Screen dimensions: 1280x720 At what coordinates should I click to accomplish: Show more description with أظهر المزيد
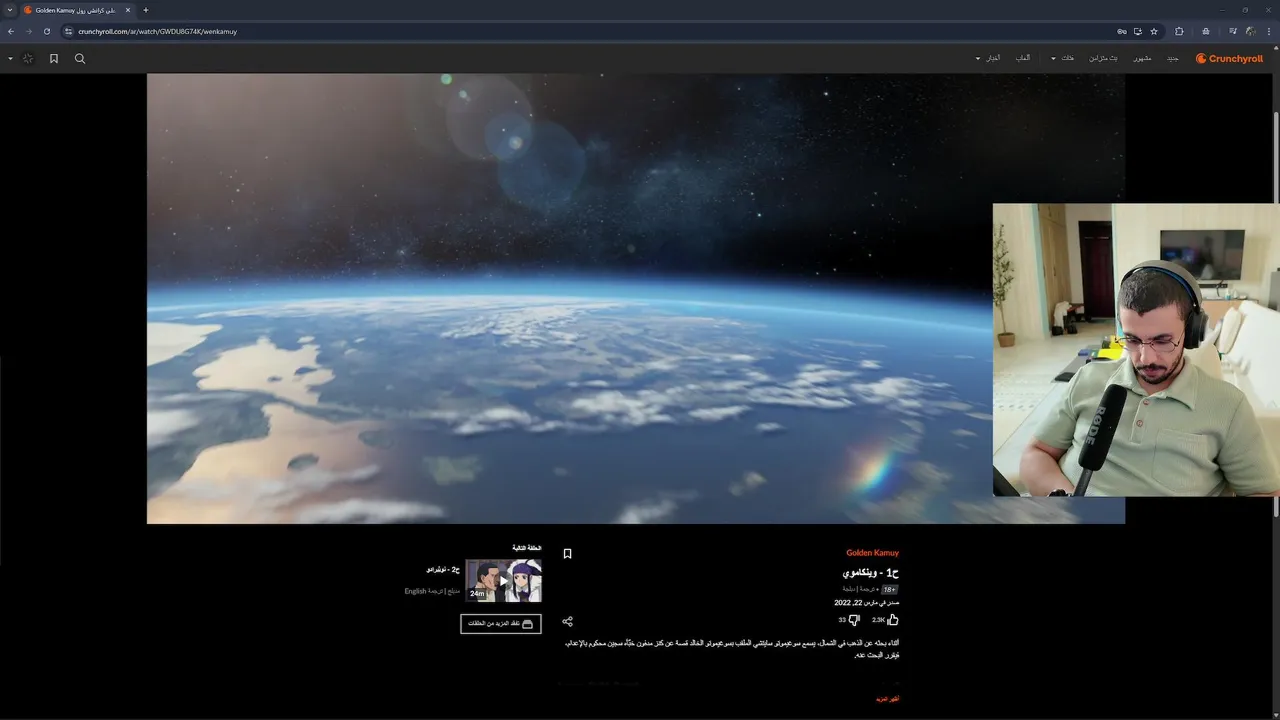[x=887, y=699]
